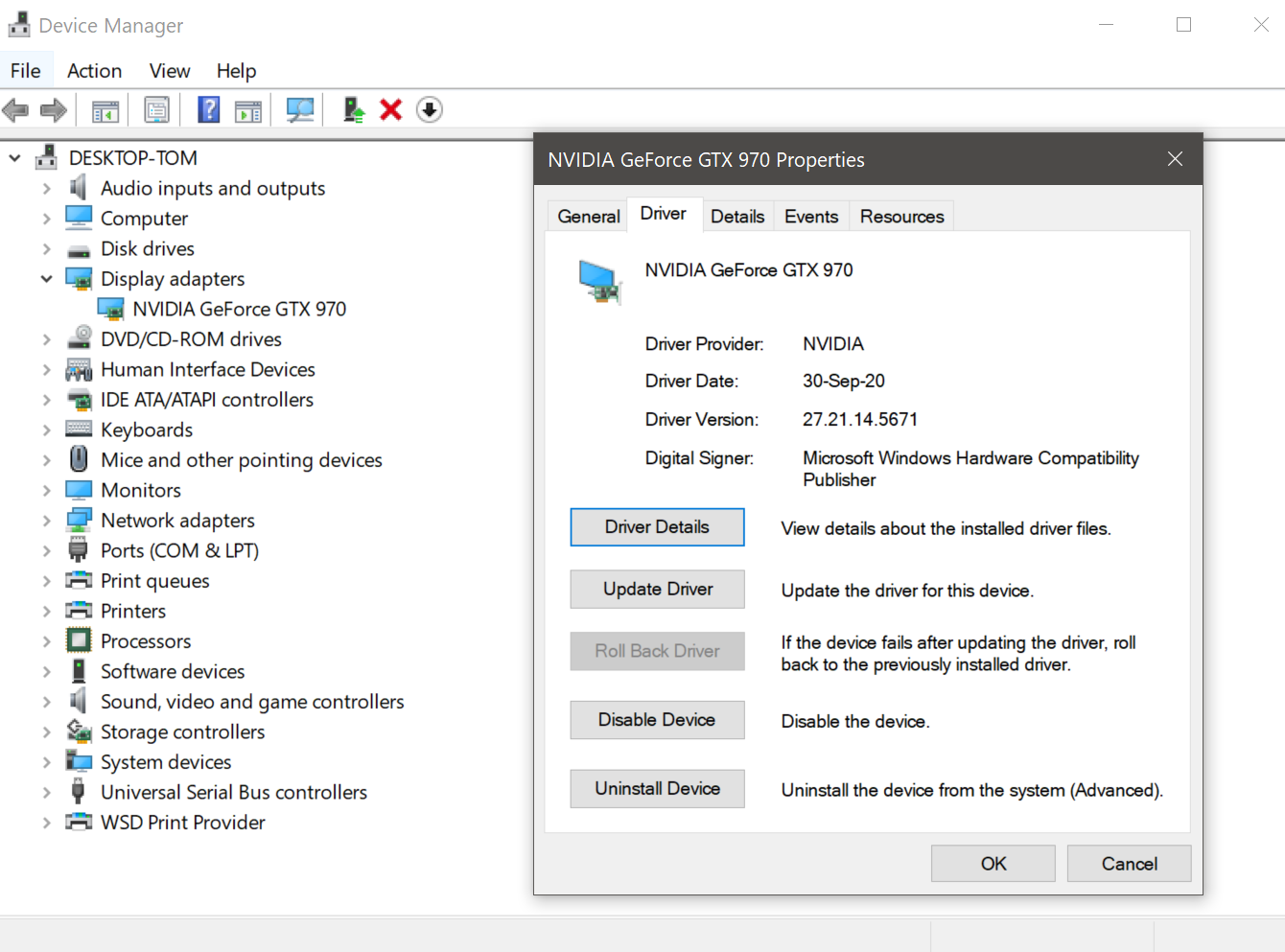The image size is (1285, 952).
Task: Click the Help question mark toolbar icon
Action: (x=208, y=110)
